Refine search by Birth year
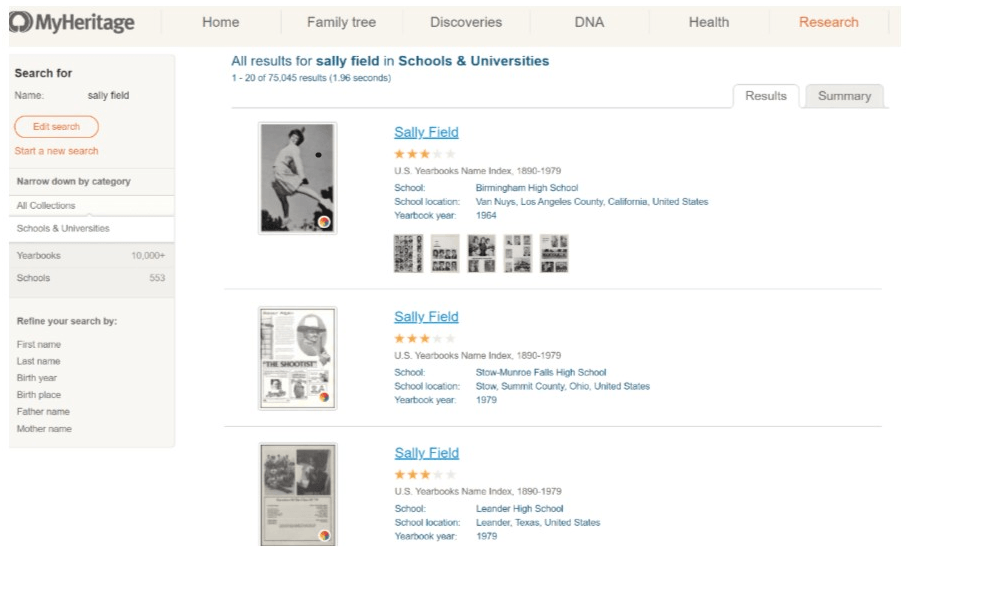Viewport: 985px width, 591px height. click(37, 378)
